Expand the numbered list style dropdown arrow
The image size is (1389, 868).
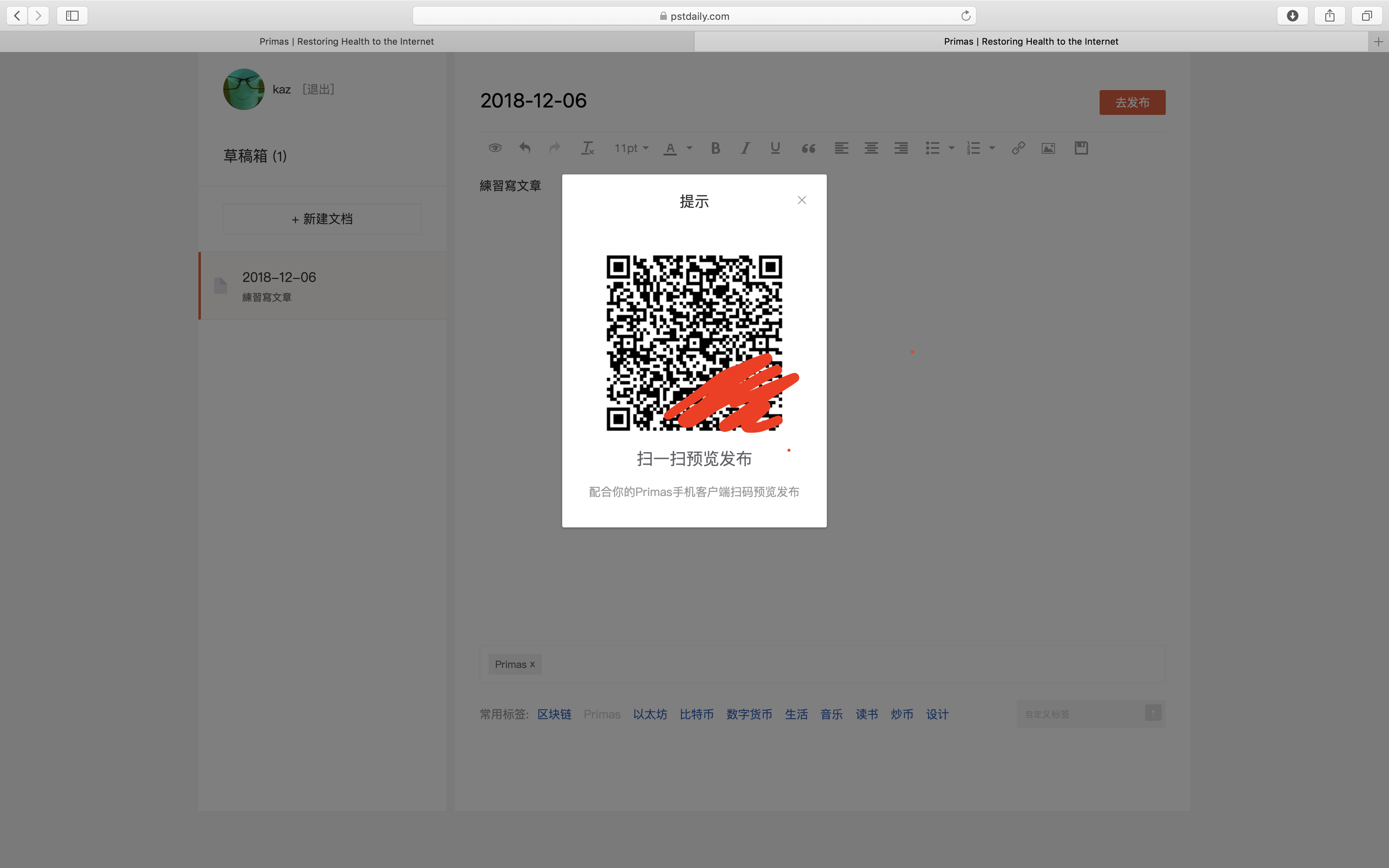[992, 148]
